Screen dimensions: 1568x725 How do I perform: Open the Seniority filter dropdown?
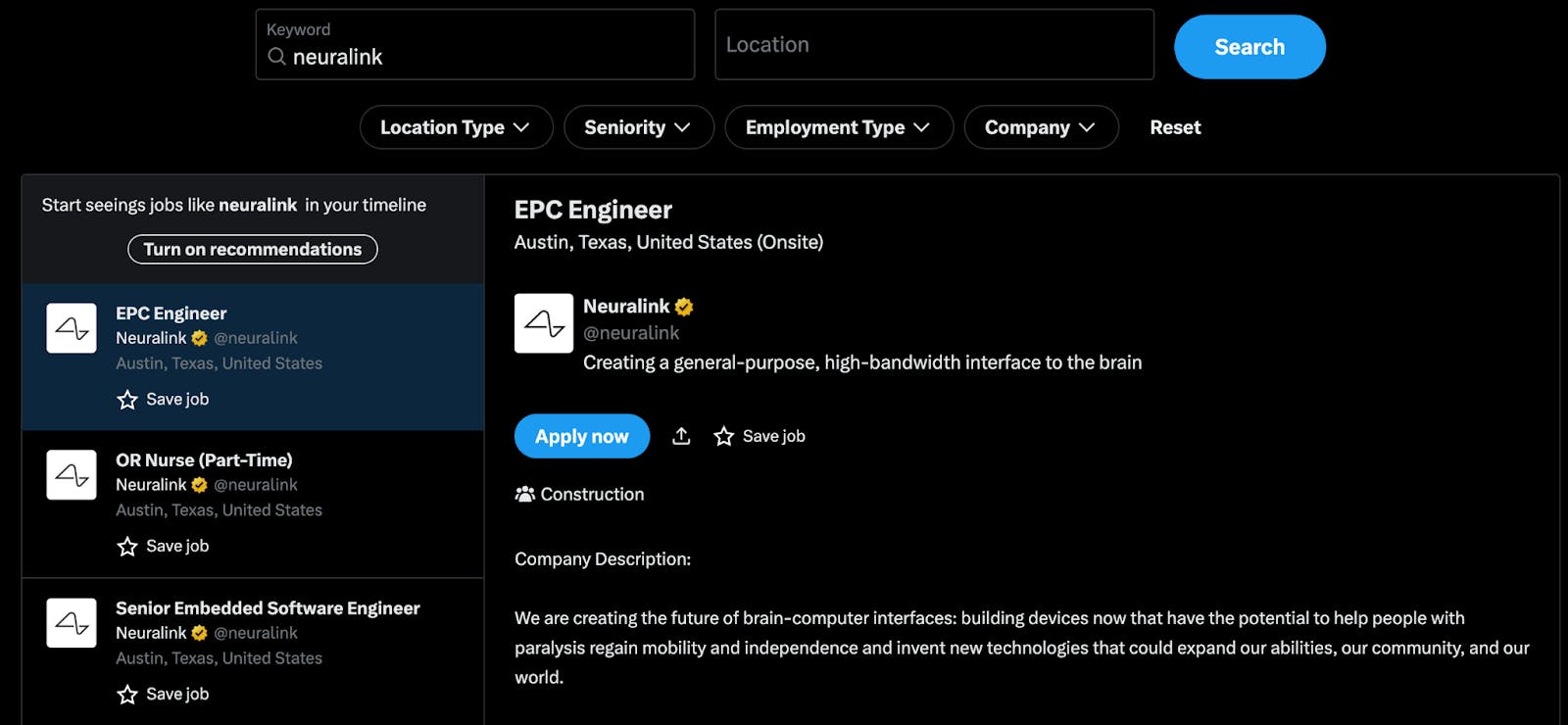pyautogui.click(x=638, y=127)
